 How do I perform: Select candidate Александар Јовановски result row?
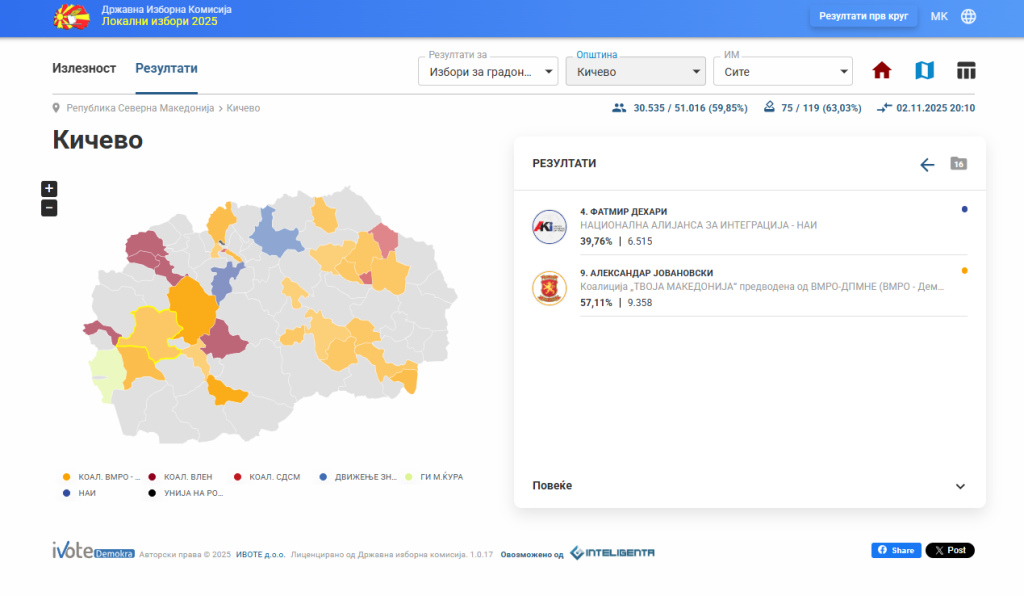point(749,288)
